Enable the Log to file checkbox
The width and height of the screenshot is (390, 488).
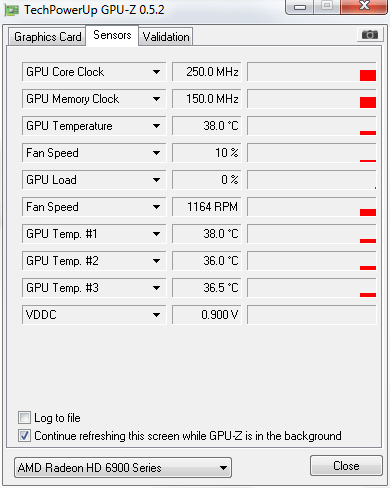tap(24, 418)
